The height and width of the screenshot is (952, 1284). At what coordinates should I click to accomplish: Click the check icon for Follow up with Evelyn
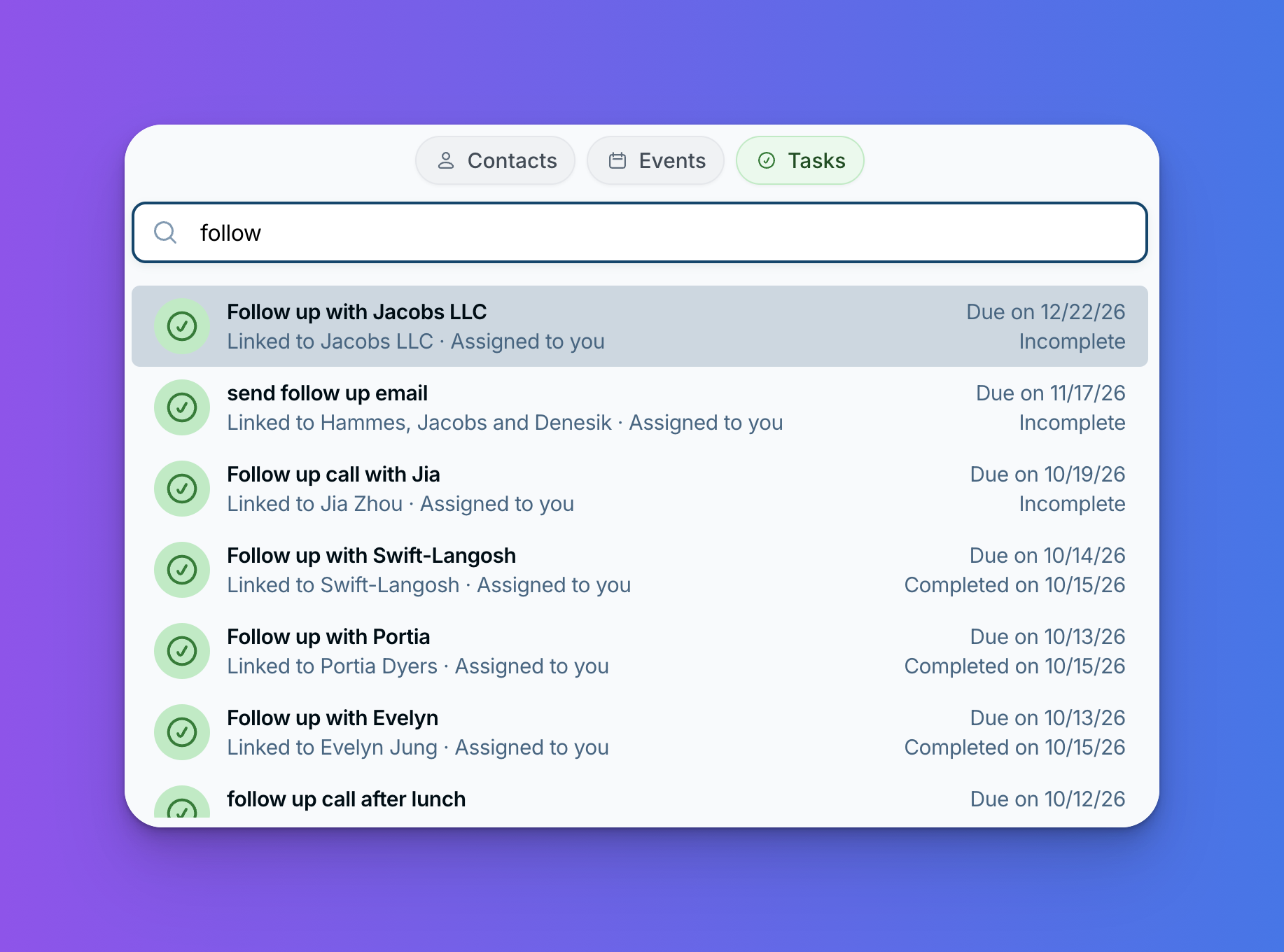(x=182, y=732)
